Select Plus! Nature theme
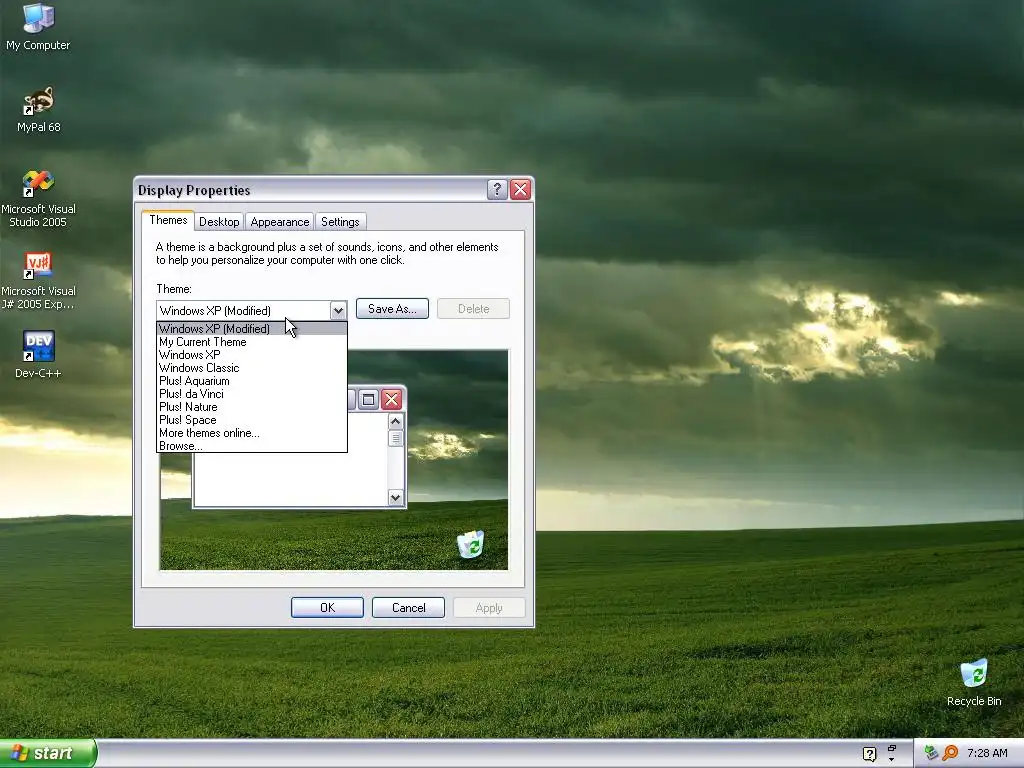This screenshot has width=1024, height=768. 251,407
